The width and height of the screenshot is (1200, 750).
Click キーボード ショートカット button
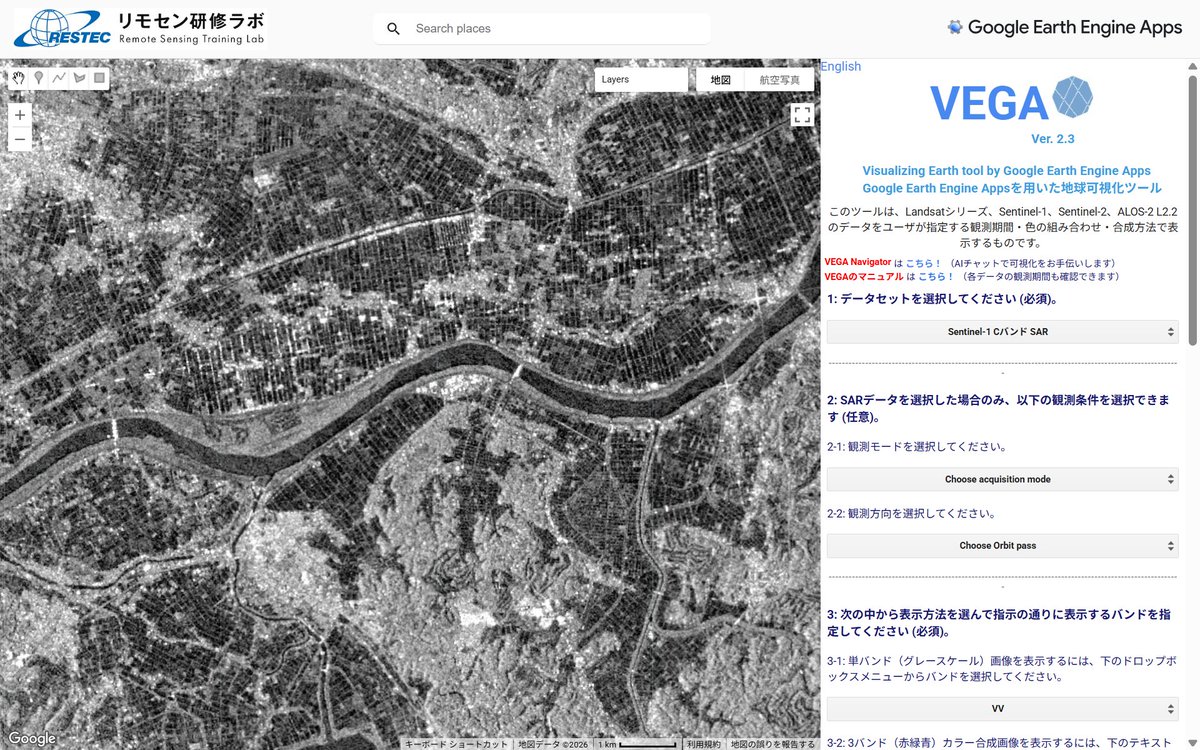tap(456, 744)
